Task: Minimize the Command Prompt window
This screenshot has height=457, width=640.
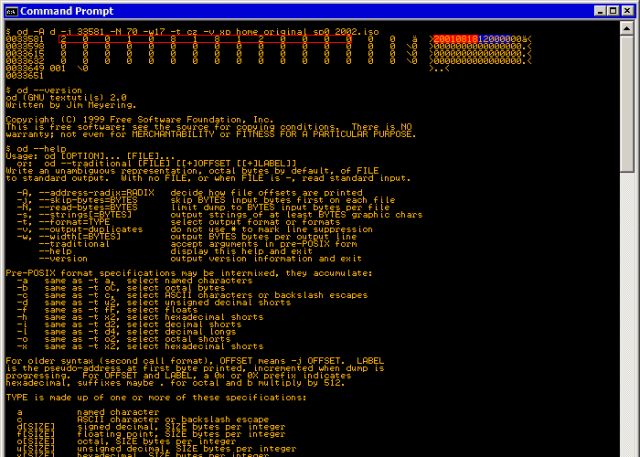Action: point(600,11)
